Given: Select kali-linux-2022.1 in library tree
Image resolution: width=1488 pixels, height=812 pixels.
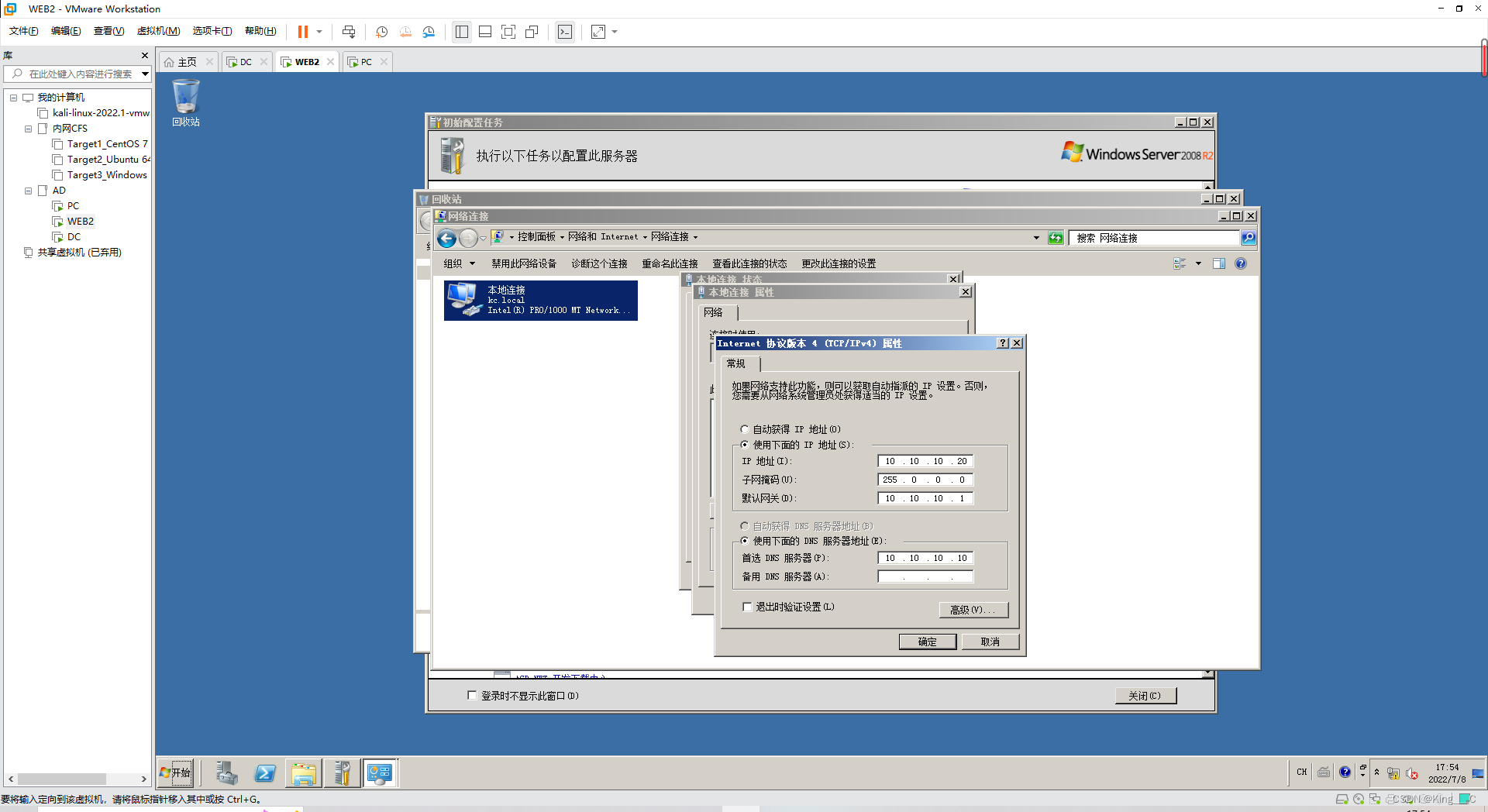Looking at the screenshot, I should [x=101, y=113].
